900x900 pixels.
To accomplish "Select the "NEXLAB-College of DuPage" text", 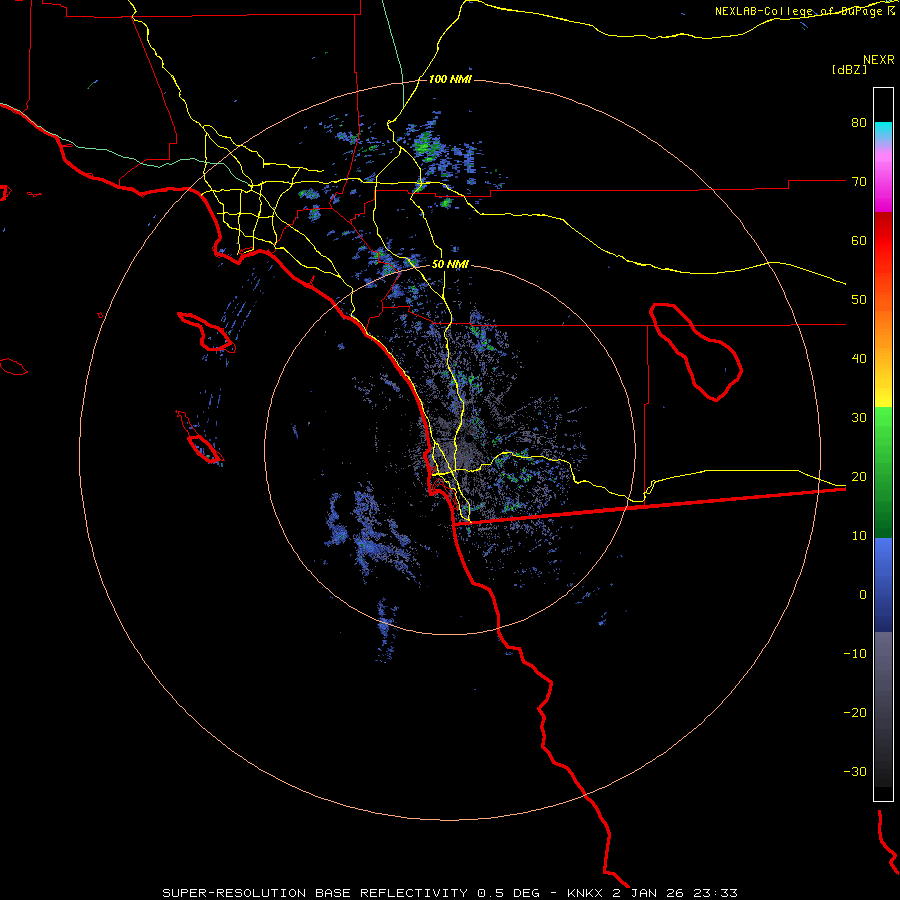I will (x=800, y=11).
